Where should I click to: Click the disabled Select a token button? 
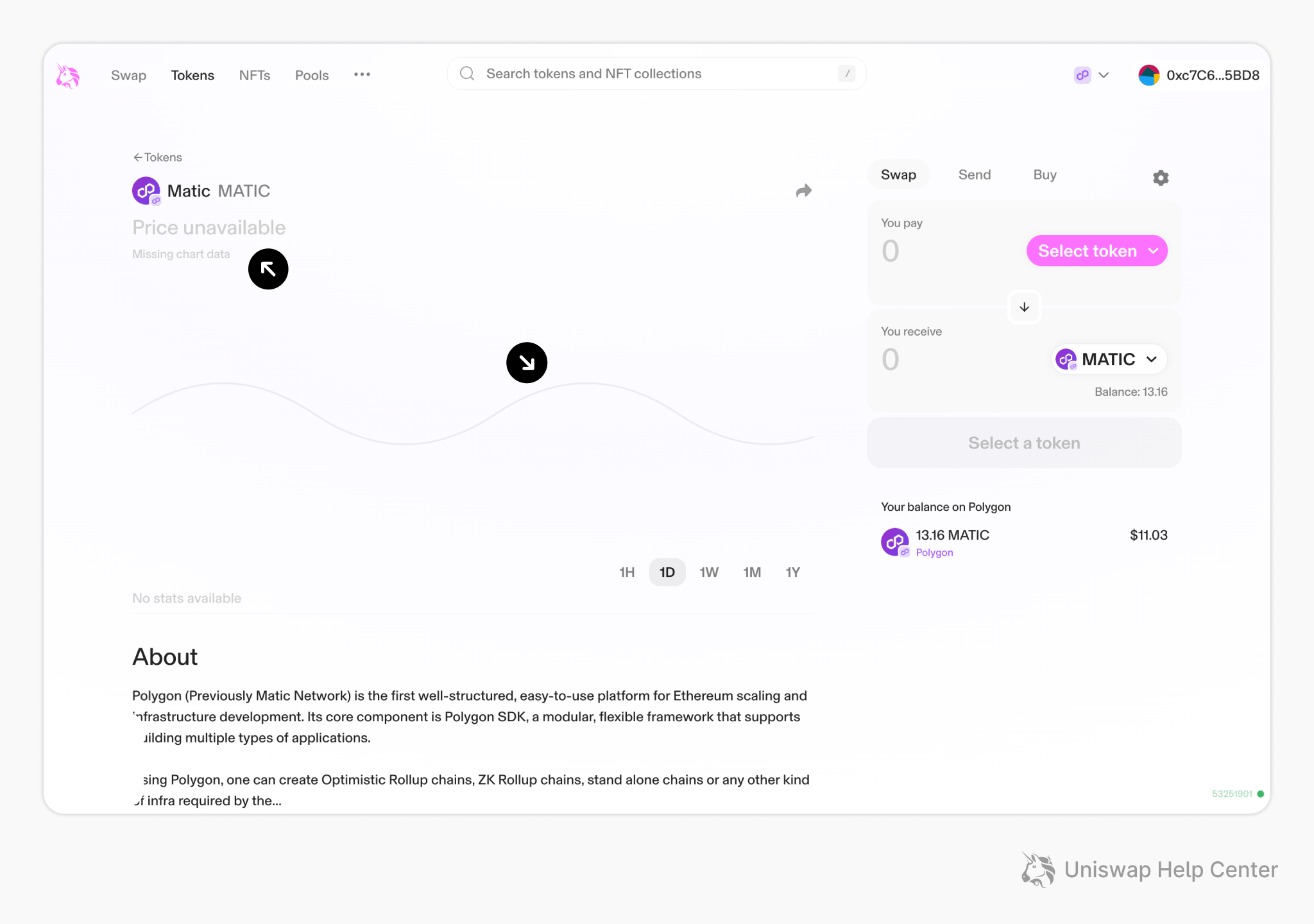[1024, 443]
